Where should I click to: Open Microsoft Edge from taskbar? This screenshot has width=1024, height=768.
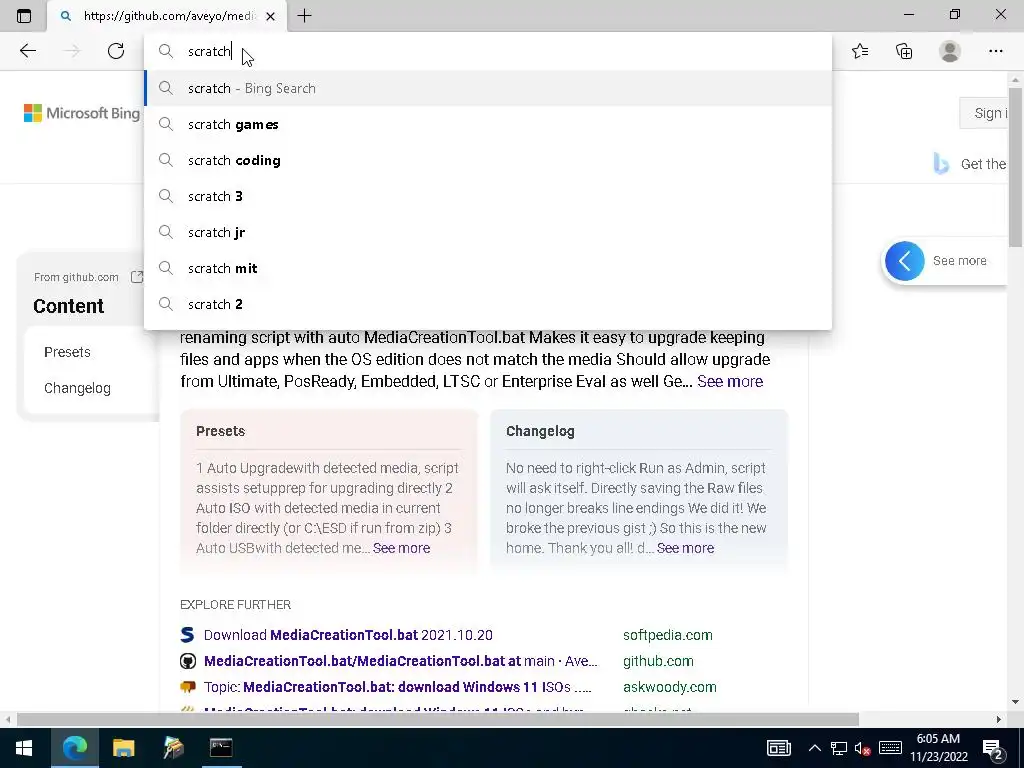pyautogui.click(x=74, y=748)
